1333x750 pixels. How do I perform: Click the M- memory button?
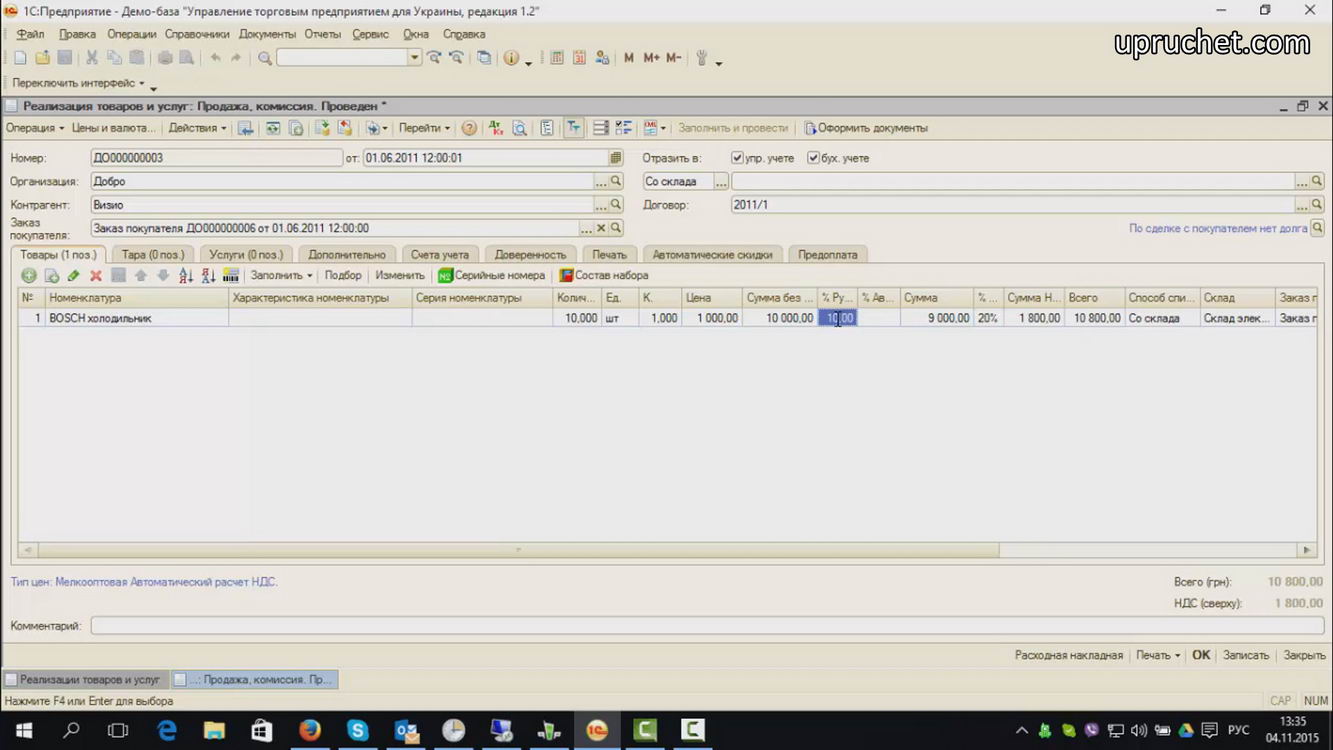[x=673, y=58]
